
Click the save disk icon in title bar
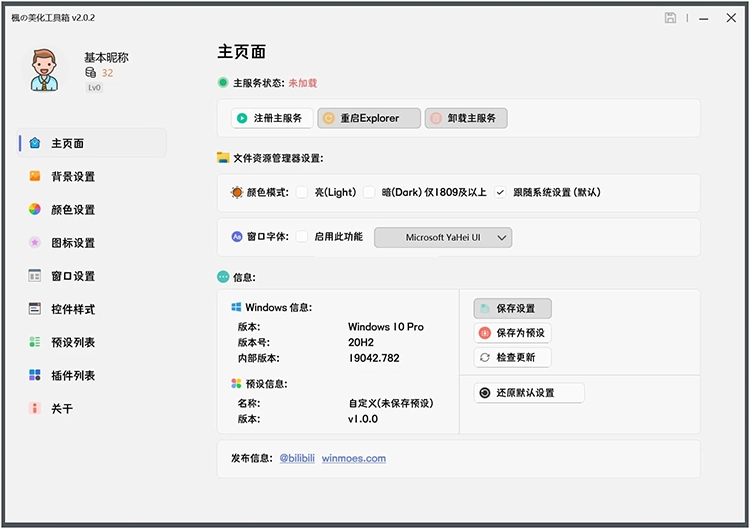(x=670, y=18)
